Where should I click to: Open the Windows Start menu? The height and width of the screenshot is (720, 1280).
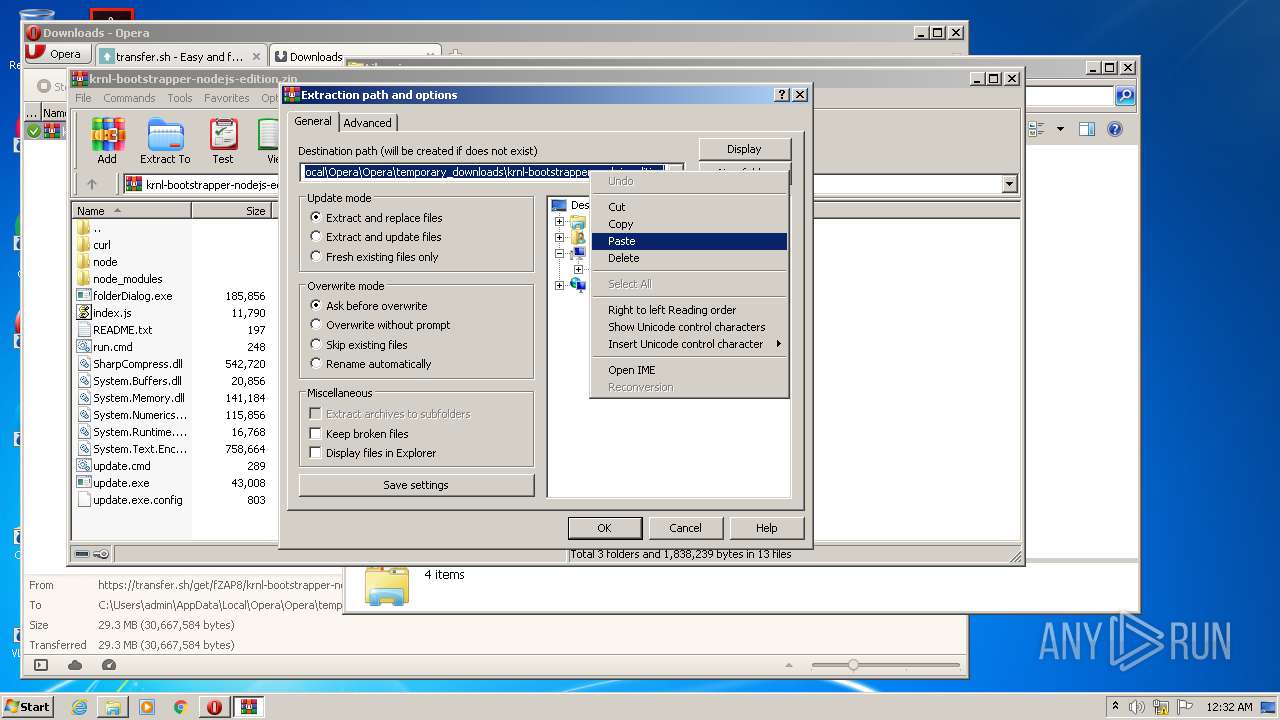coord(27,706)
